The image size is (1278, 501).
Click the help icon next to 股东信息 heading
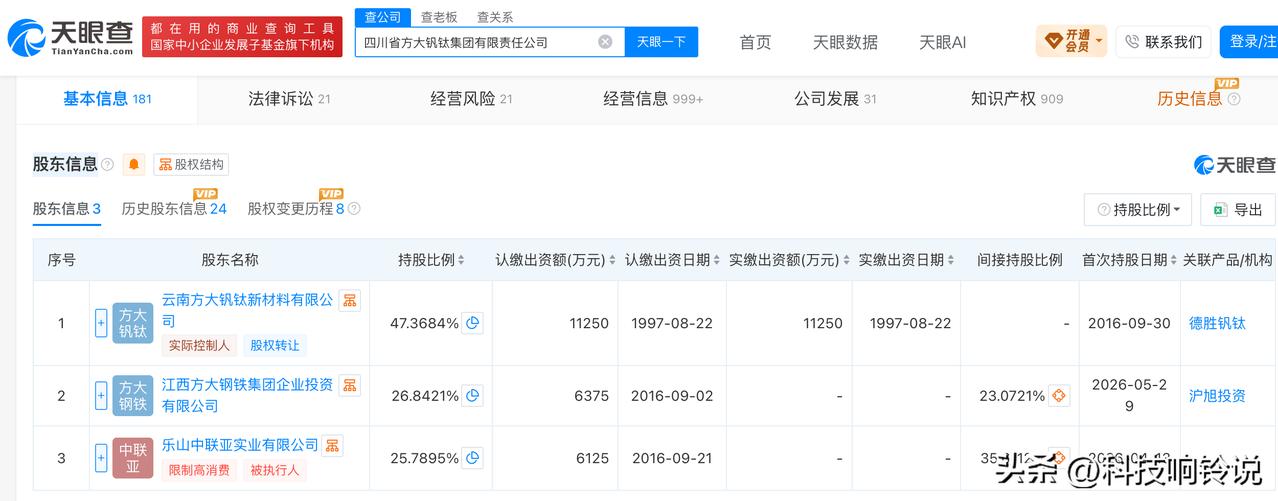coord(108,164)
